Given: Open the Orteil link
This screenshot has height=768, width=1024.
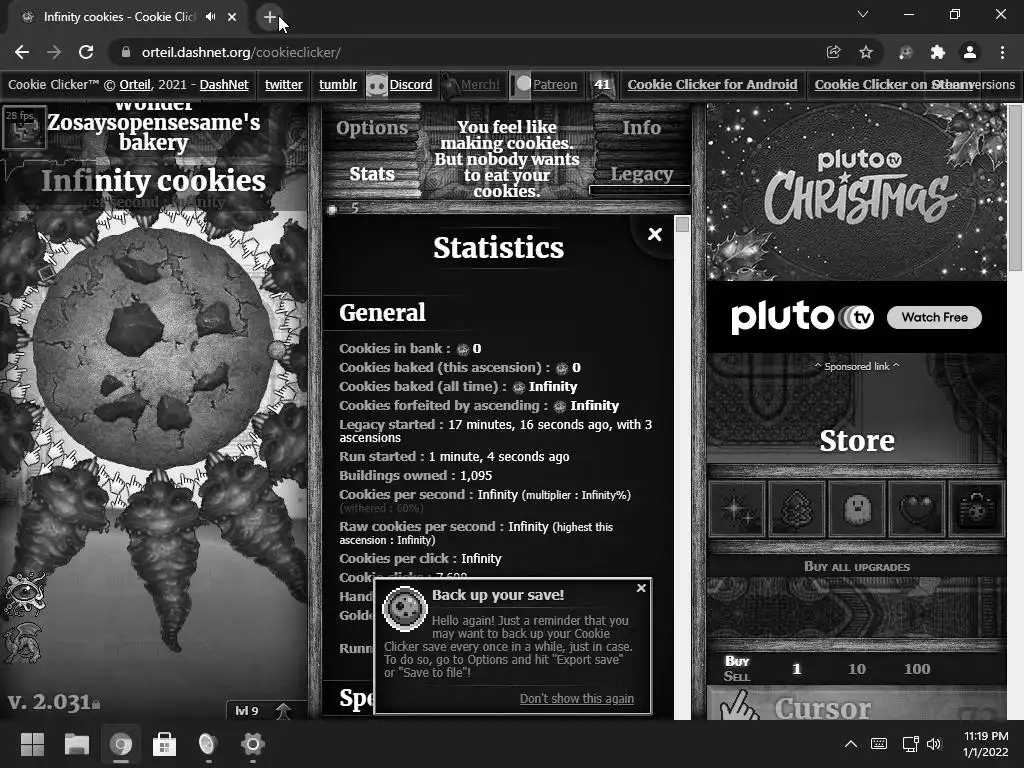Looking at the screenshot, I should pyautogui.click(x=135, y=85).
